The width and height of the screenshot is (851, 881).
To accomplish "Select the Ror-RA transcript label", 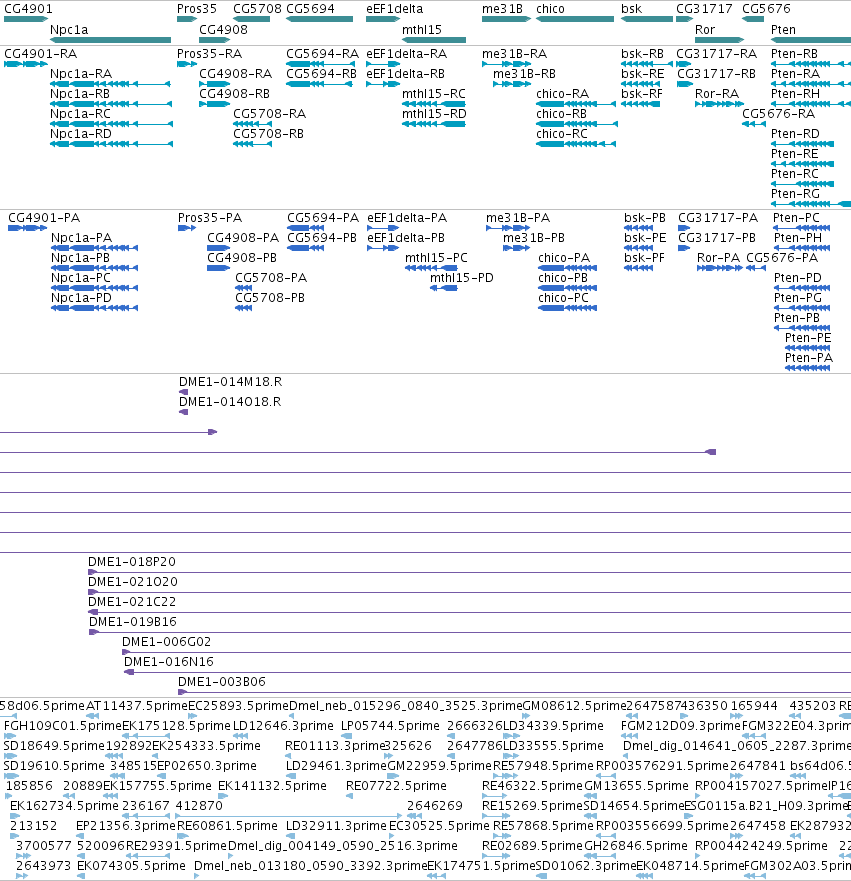I will click(717, 94).
